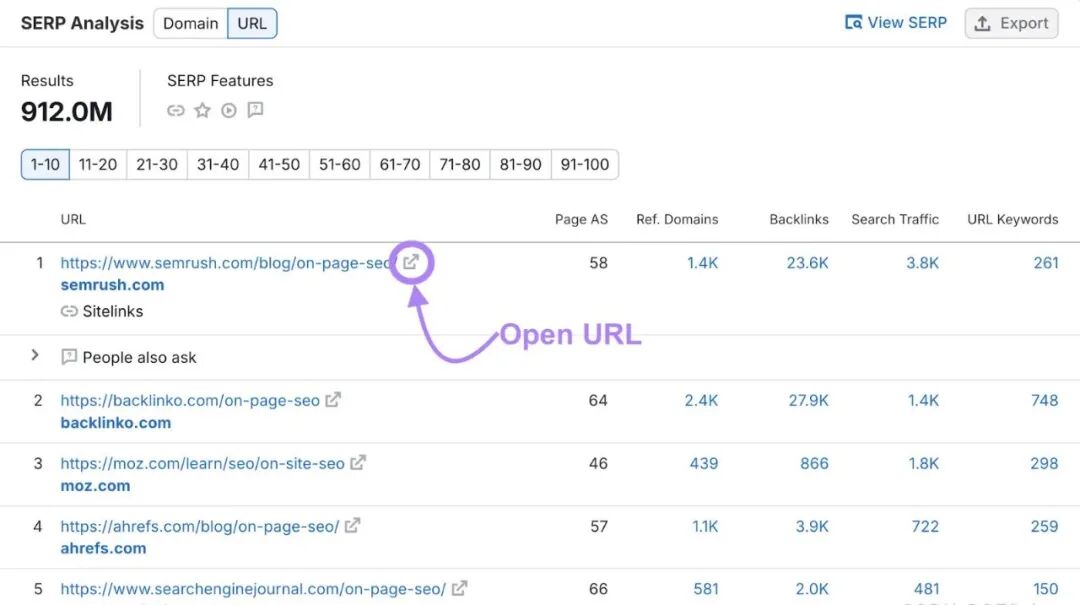This screenshot has height=605, width=1080.
Task: Click searchenginejournal Ref. Domains value 581
Action: pyautogui.click(x=706, y=589)
